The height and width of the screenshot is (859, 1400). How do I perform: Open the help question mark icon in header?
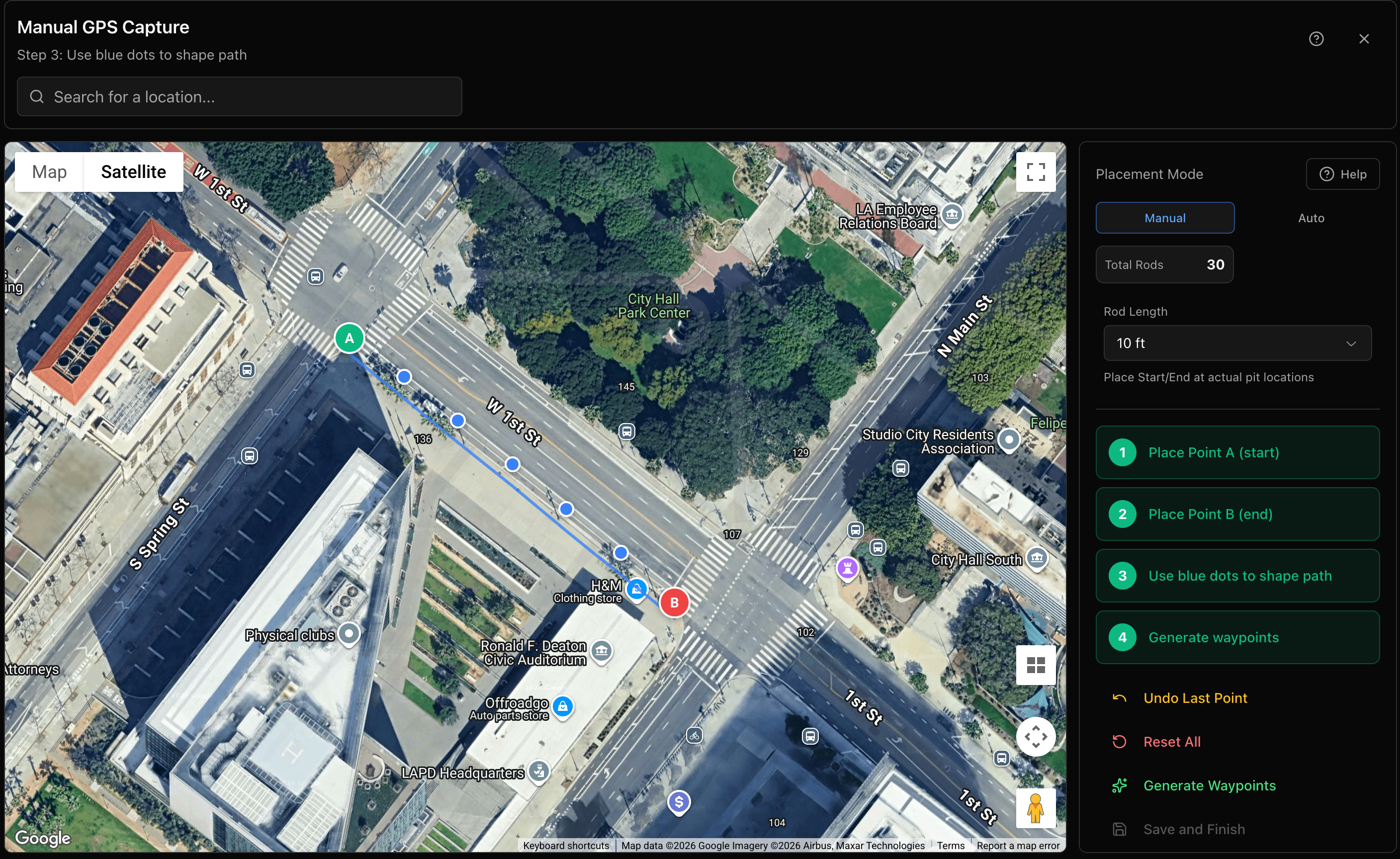(x=1316, y=39)
